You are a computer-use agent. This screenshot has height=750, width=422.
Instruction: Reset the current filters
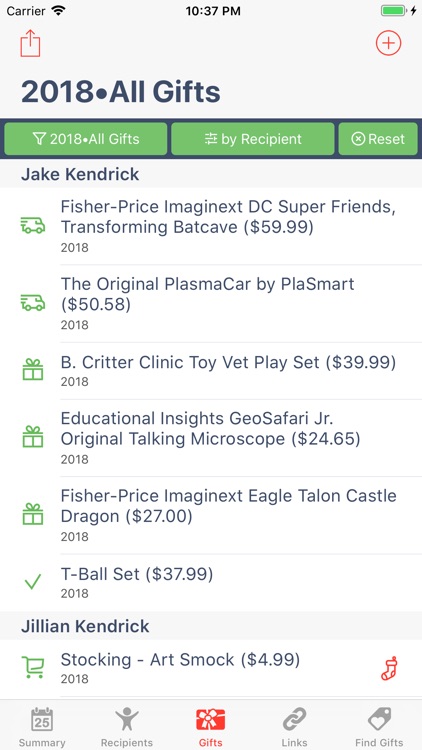(378, 139)
